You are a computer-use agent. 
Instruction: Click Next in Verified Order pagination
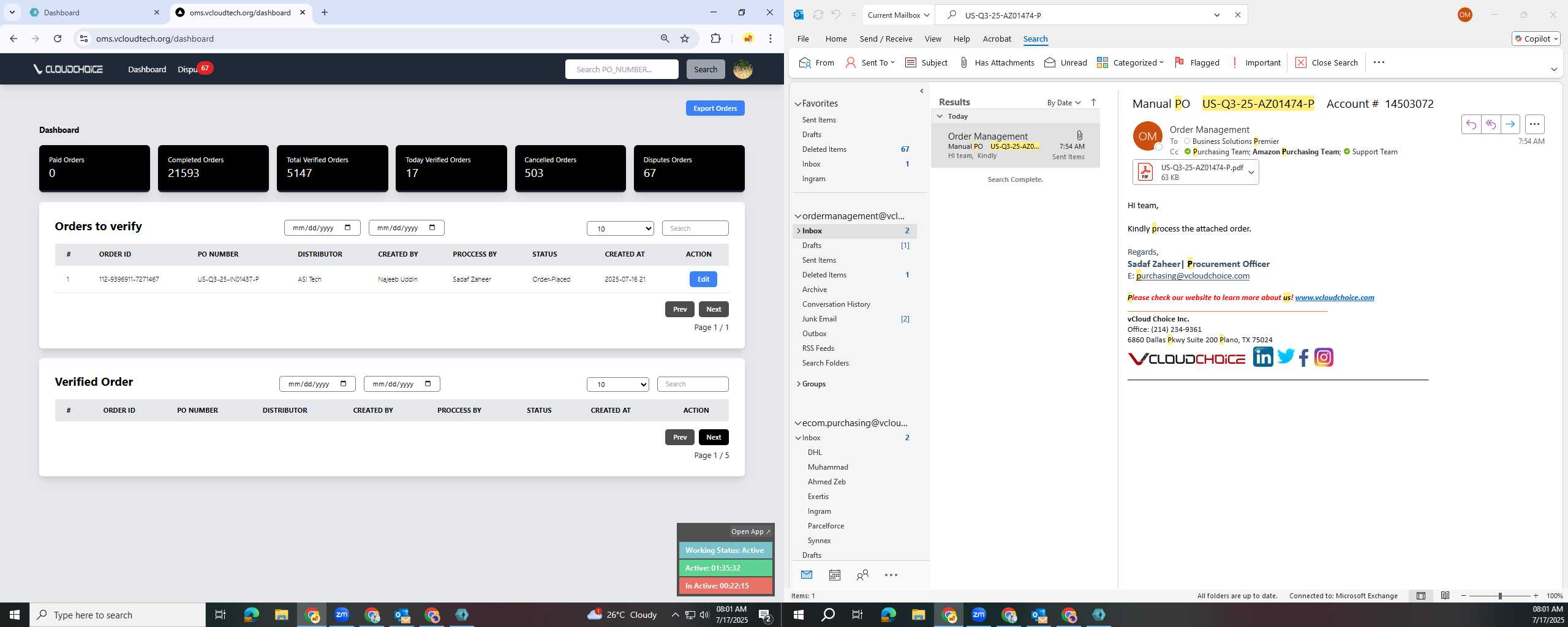click(714, 437)
